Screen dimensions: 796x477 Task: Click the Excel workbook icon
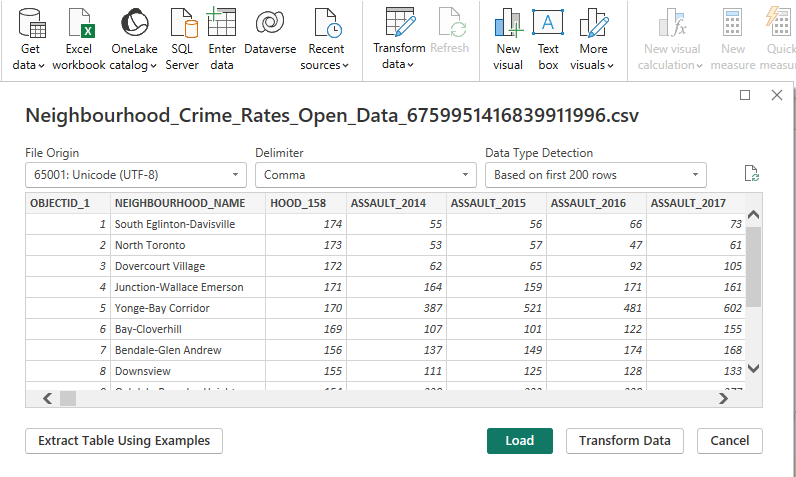(78, 38)
